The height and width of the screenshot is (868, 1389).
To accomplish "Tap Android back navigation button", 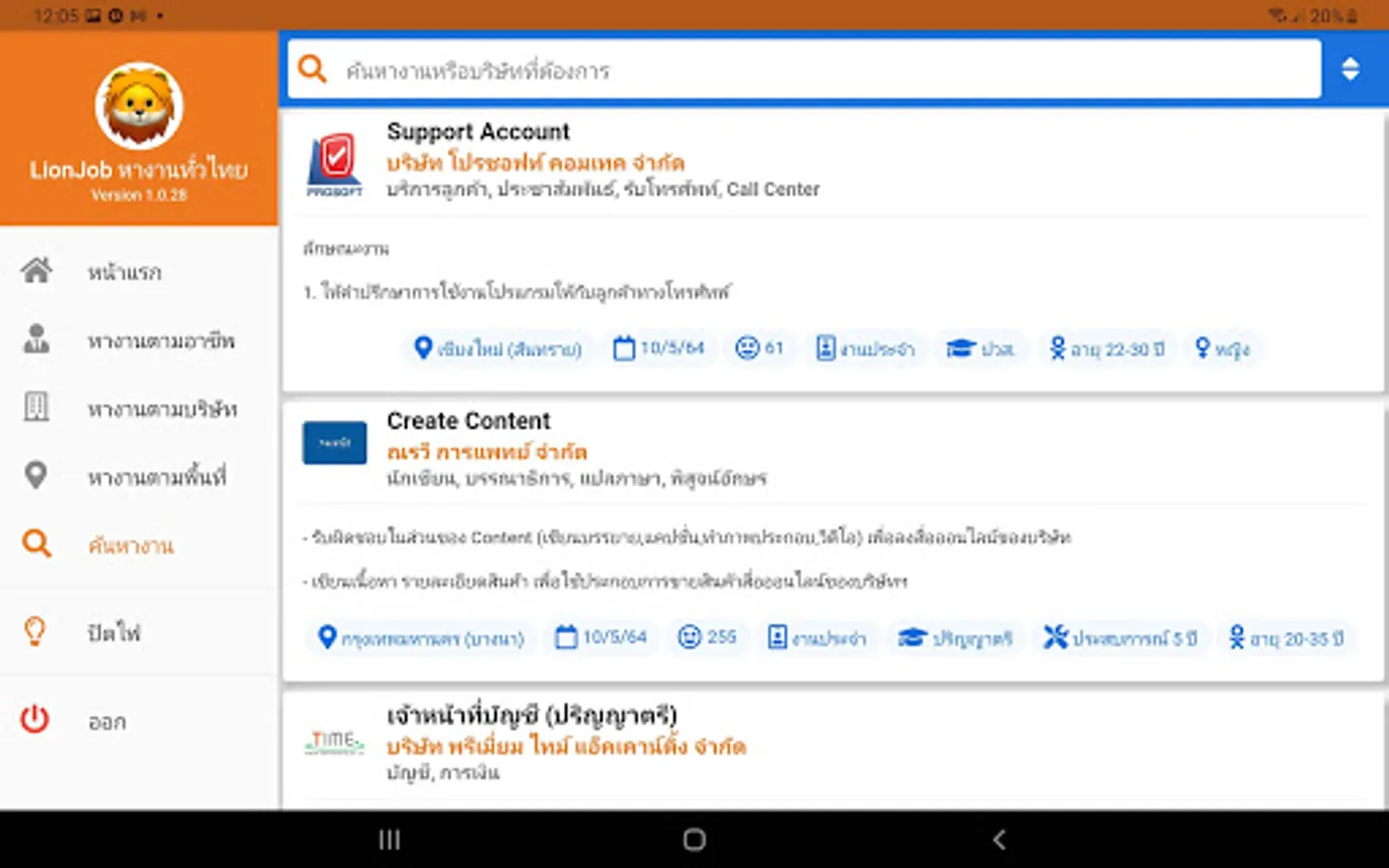I will [x=999, y=839].
